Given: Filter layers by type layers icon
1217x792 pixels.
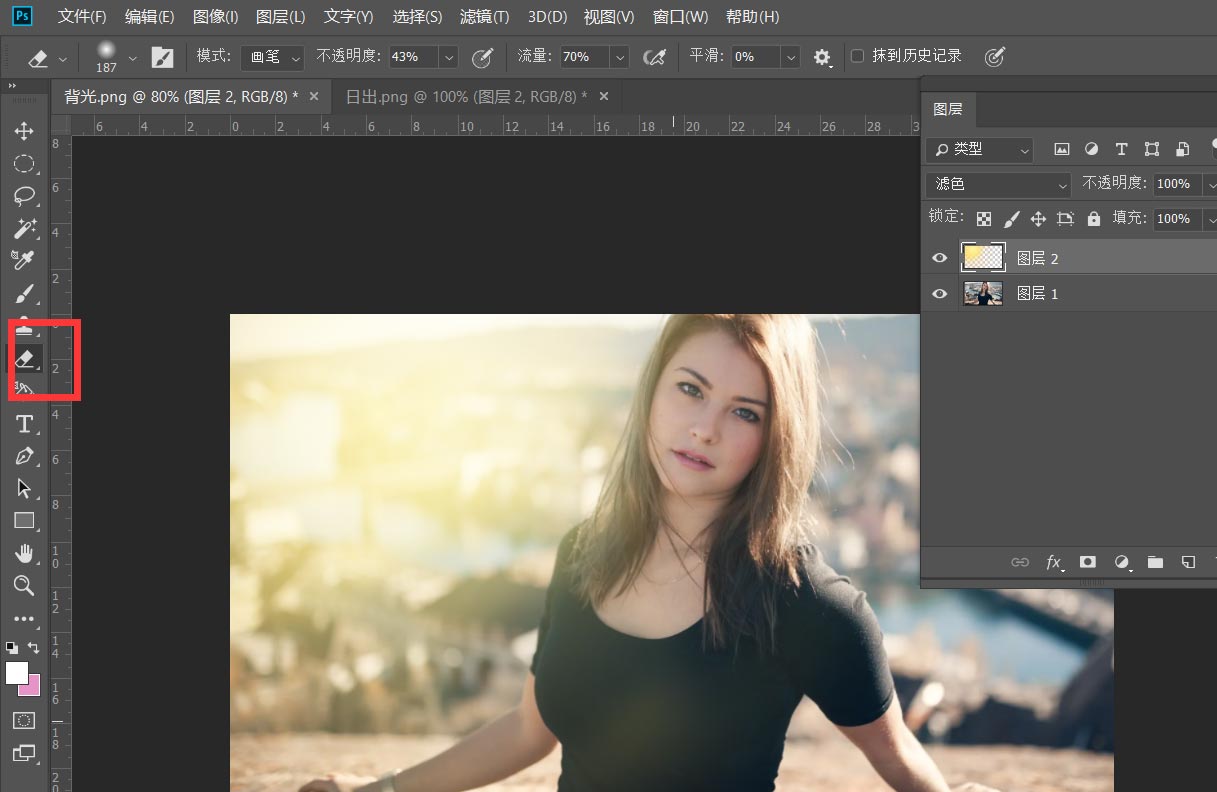Looking at the screenshot, I should (x=1122, y=149).
